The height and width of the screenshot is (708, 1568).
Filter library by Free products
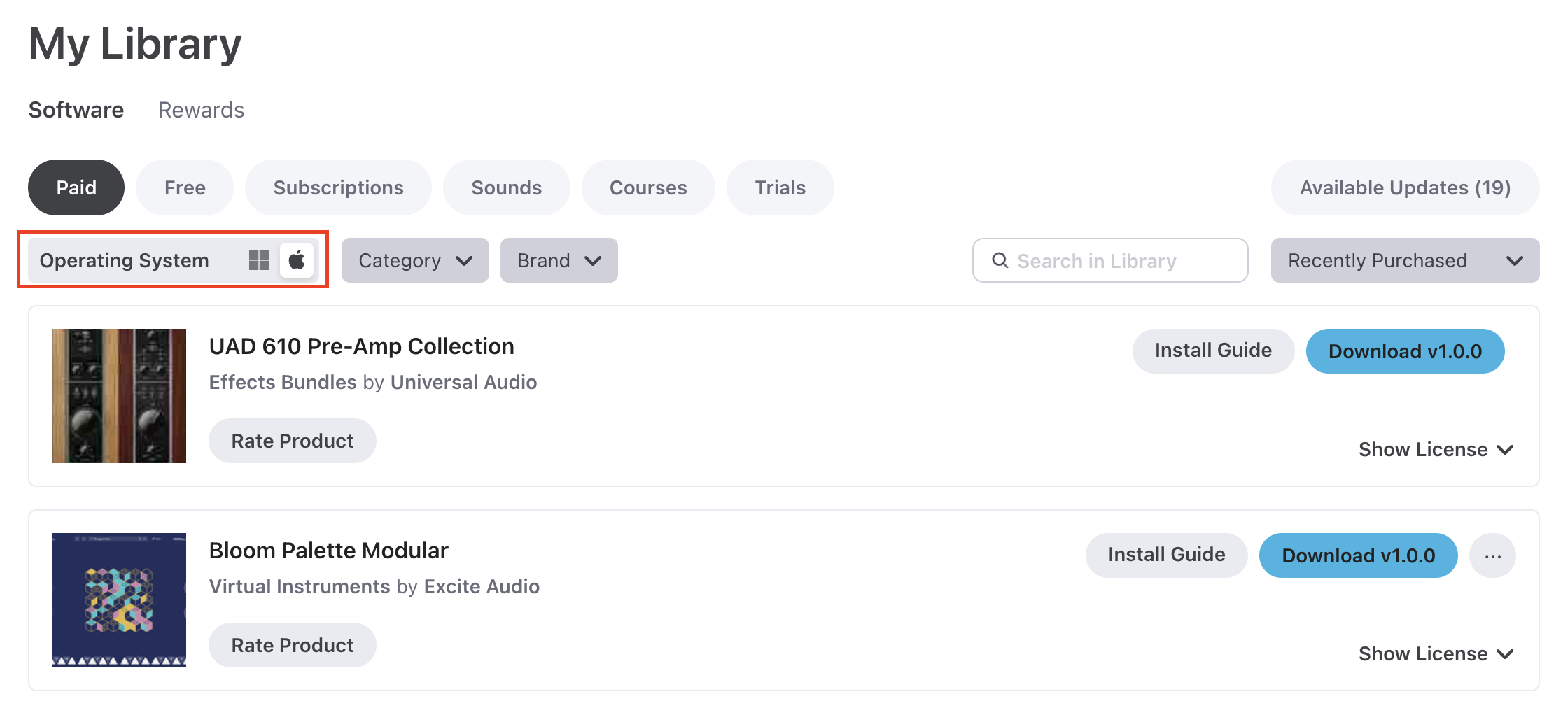pyautogui.click(x=185, y=187)
